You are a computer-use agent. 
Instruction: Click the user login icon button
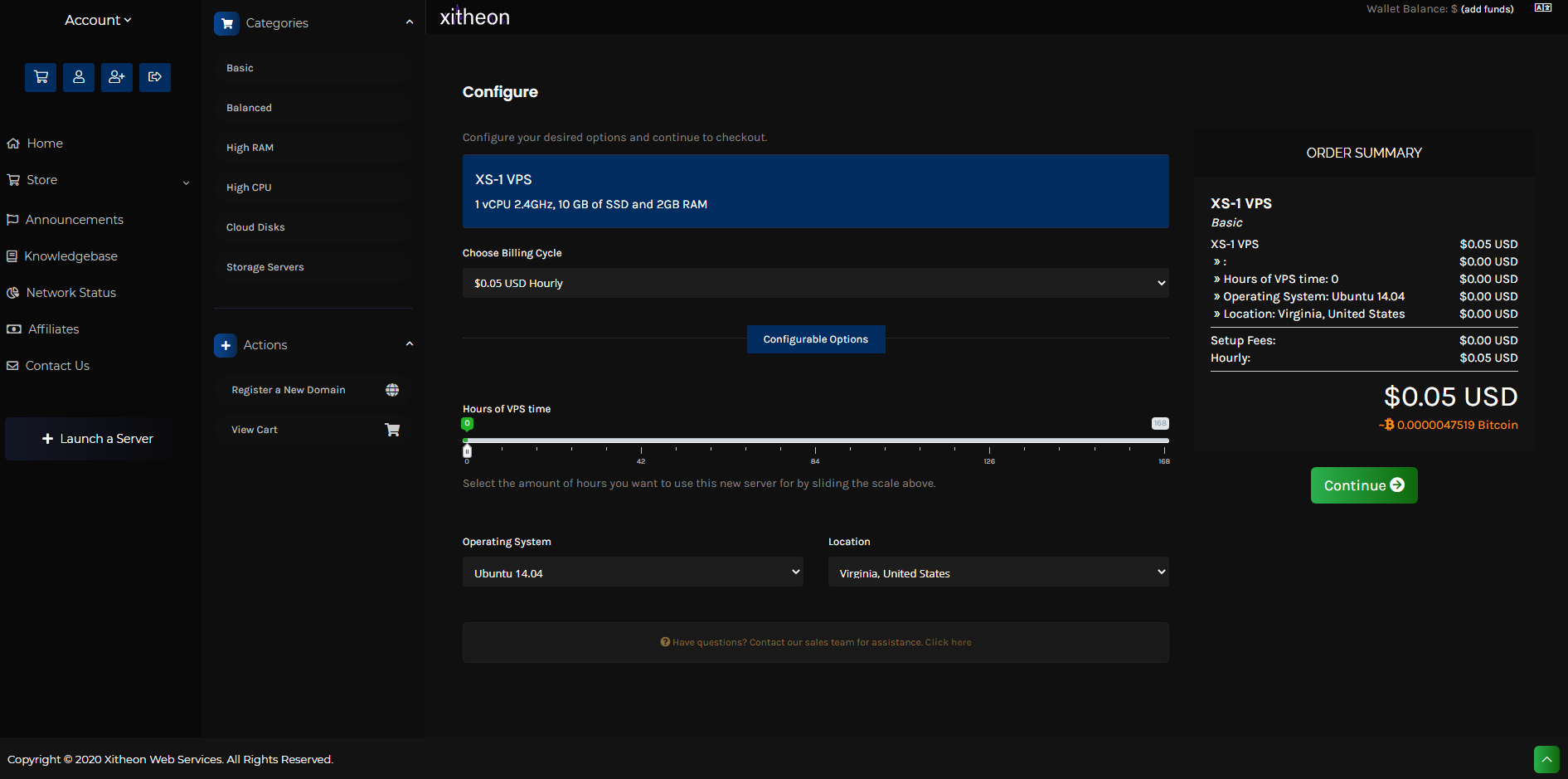pyautogui.click(x=79, y=77)
